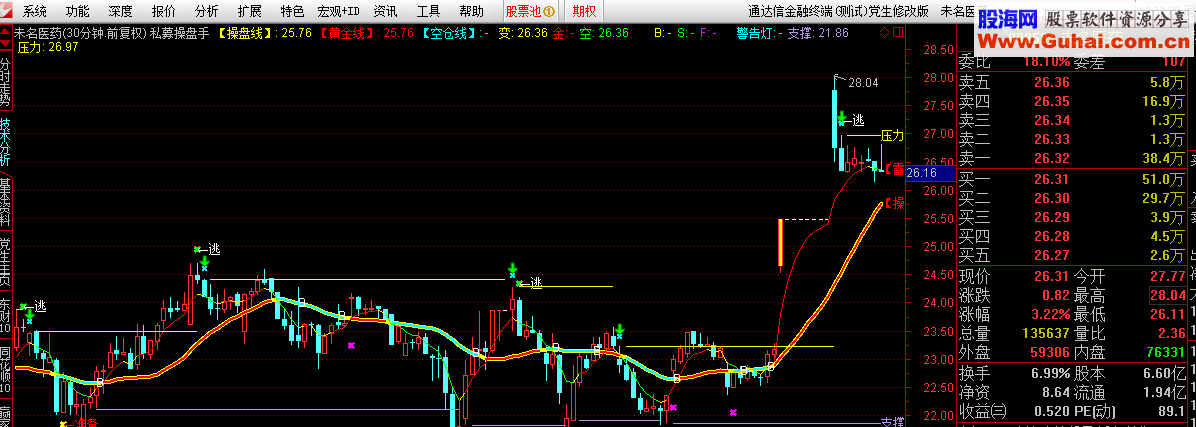Click the 卖四 price 26.35
The image size is (1196, 427).
(1052, 101)
